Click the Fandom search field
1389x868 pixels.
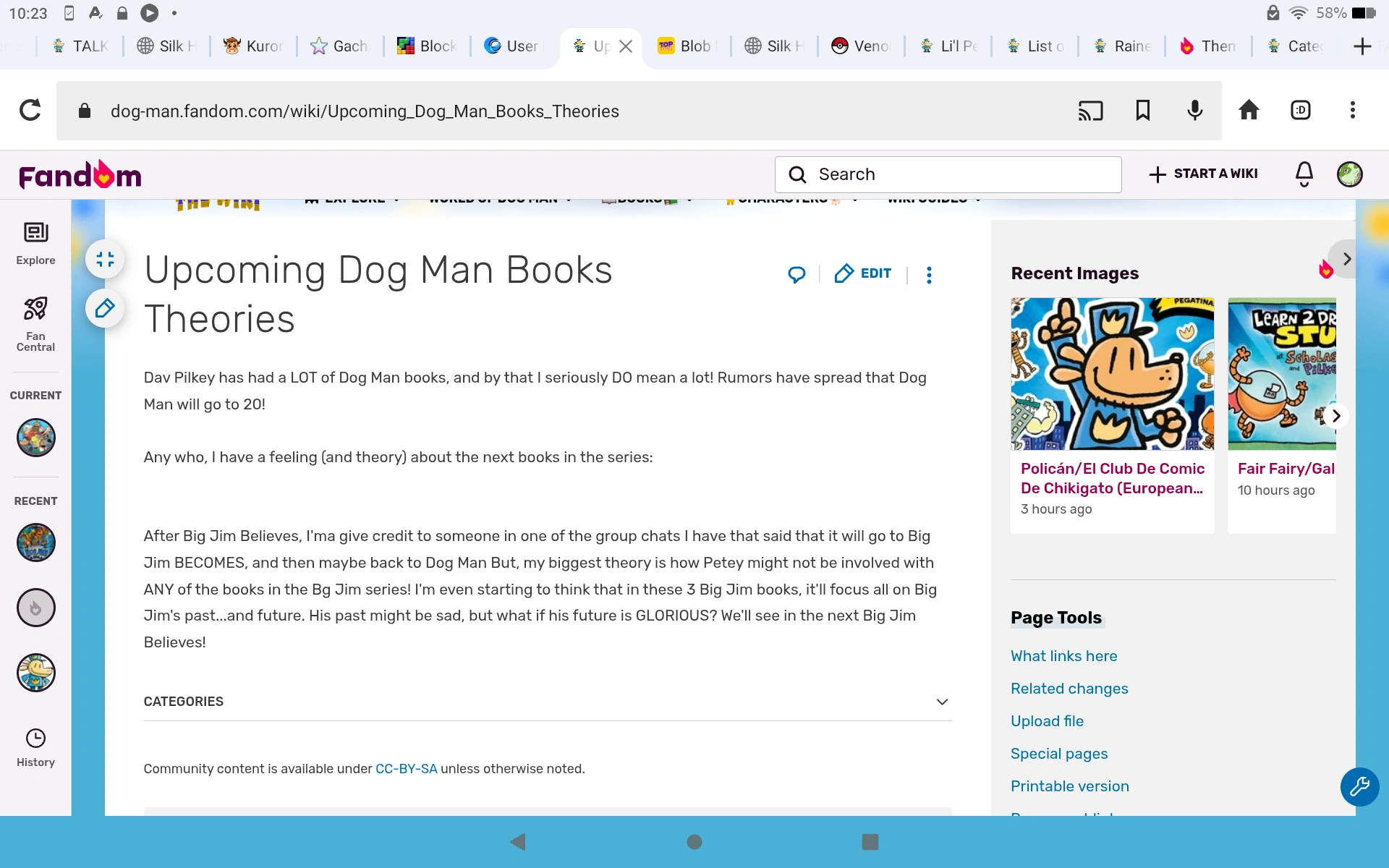948,174
